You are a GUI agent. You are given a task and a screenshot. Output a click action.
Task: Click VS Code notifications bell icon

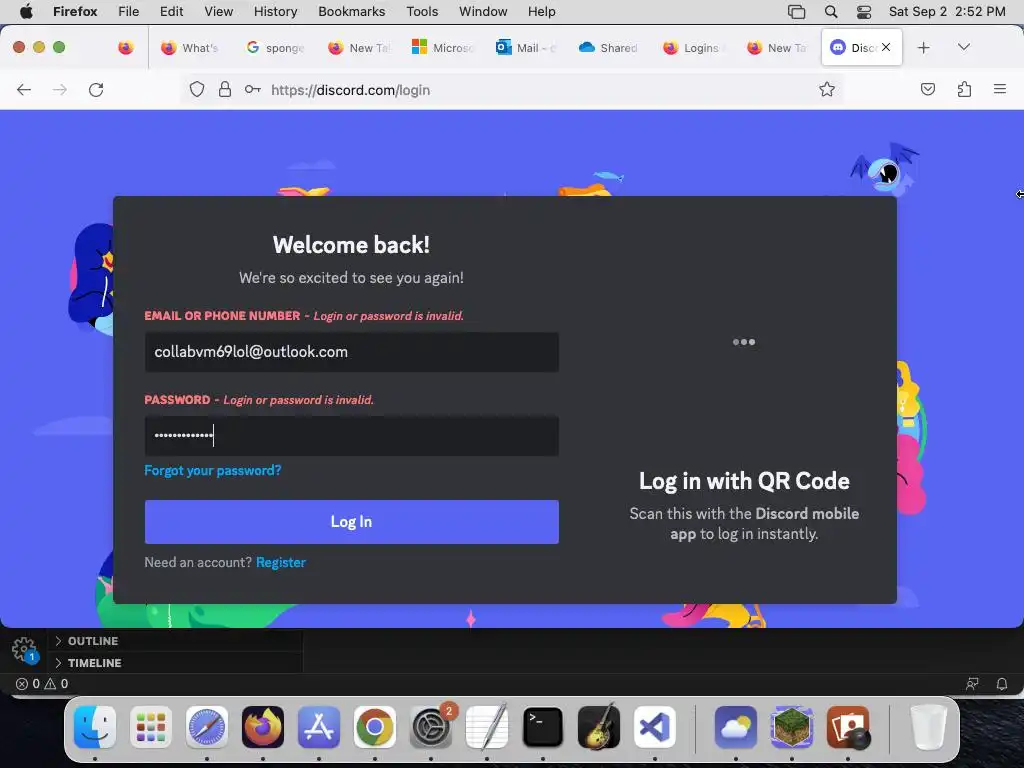coord(1001,684)
